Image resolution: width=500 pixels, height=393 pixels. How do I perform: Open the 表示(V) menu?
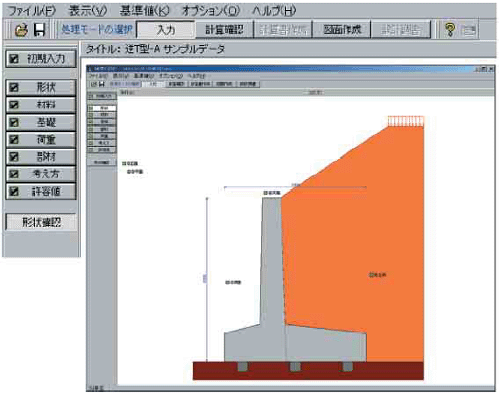point(88,11)
